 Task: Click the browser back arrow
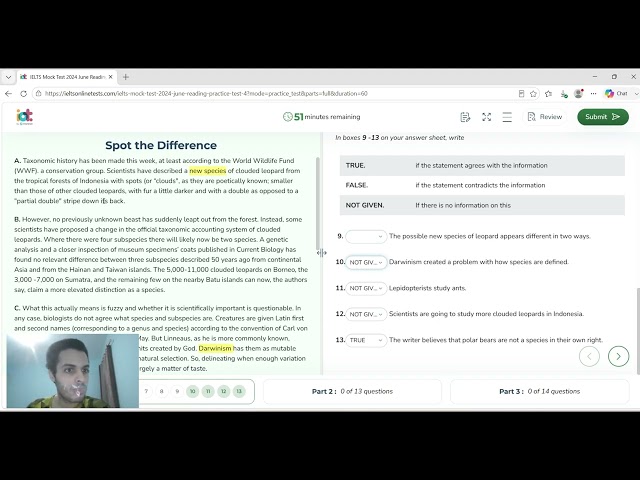coord(9,93)
